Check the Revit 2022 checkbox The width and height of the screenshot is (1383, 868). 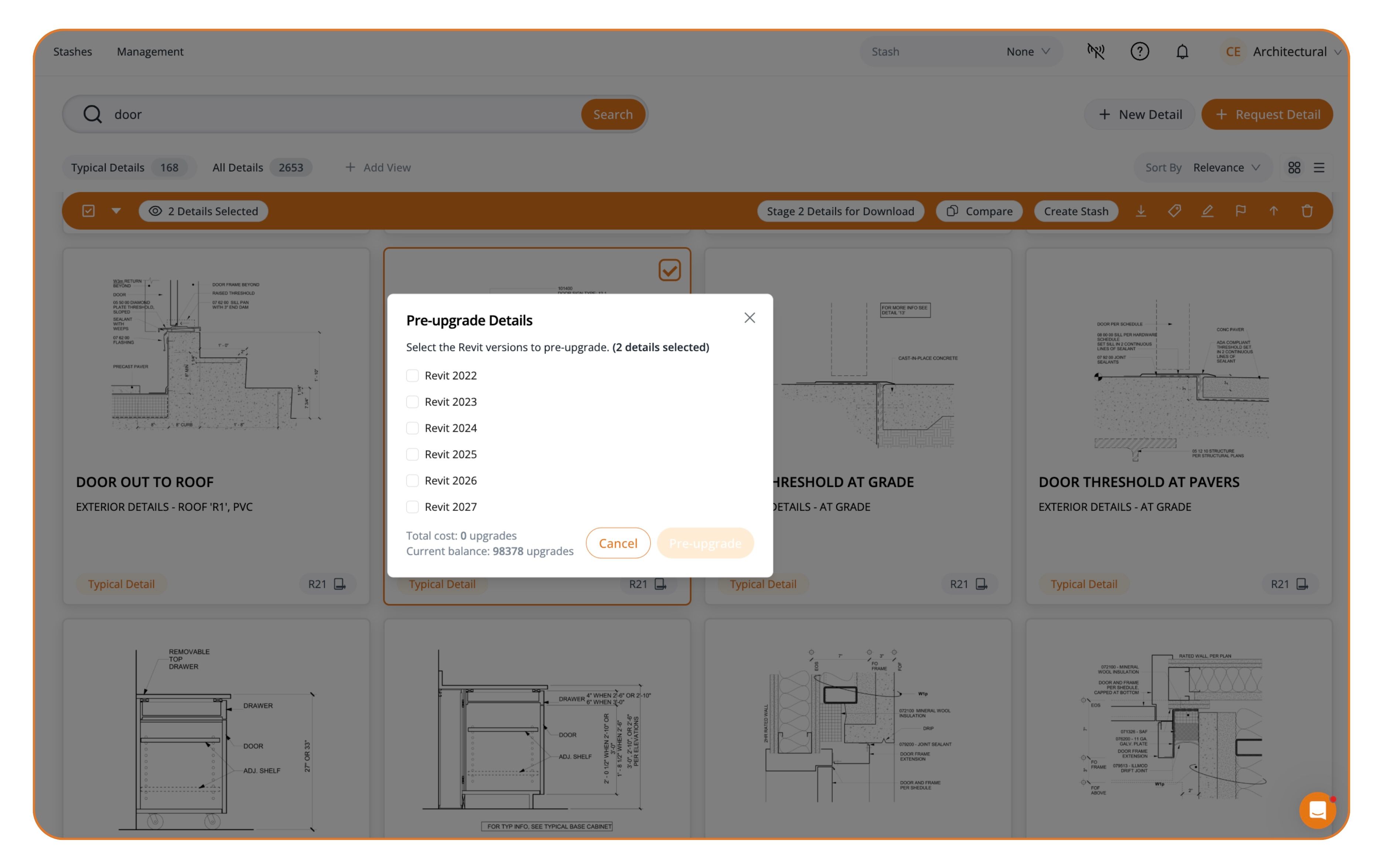(412, 375)
